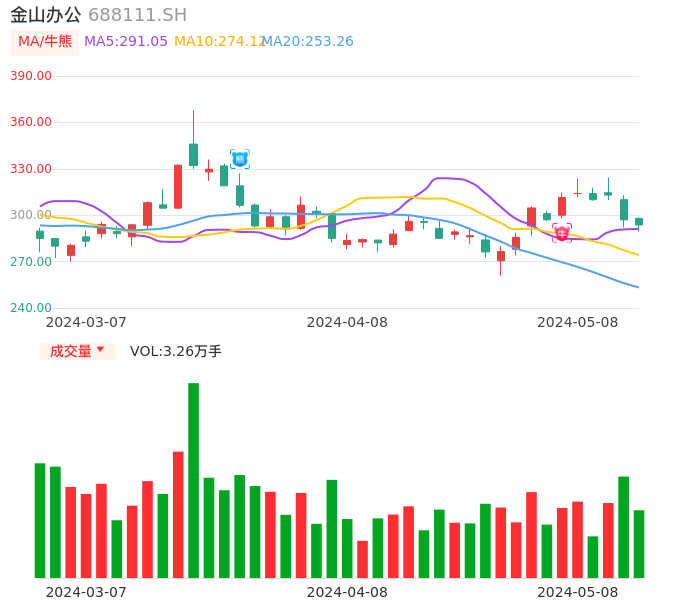Click the 270.00 price axis label
The width and height of the screenshot is (686, 606).
(31, 262)
